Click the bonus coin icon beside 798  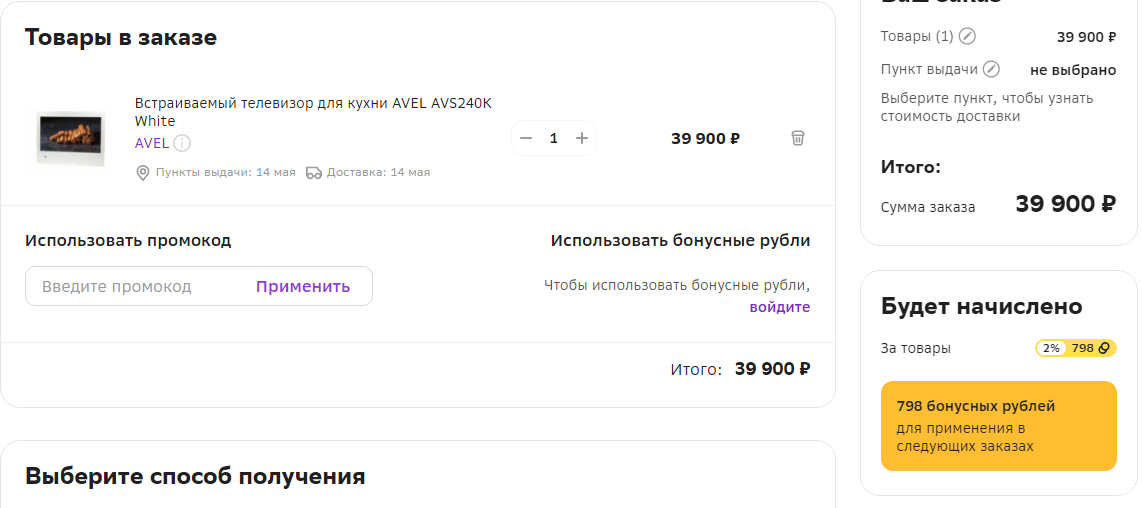[1104, 348]
